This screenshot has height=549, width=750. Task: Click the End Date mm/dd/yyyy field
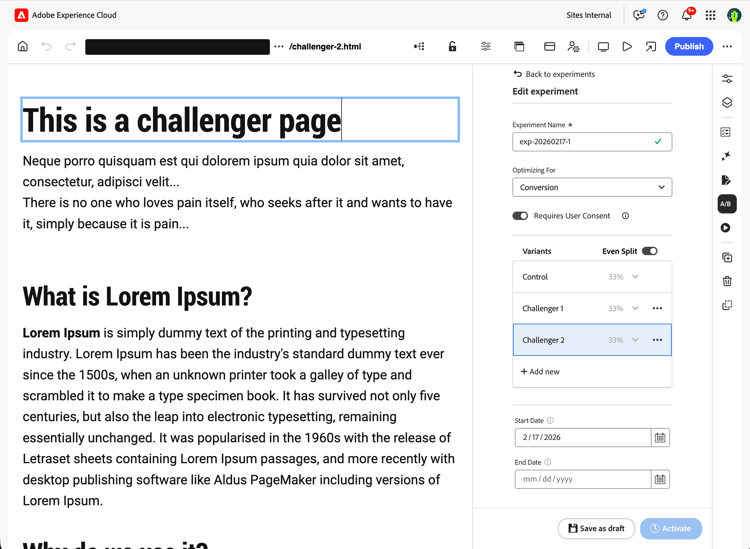[583, 479]
